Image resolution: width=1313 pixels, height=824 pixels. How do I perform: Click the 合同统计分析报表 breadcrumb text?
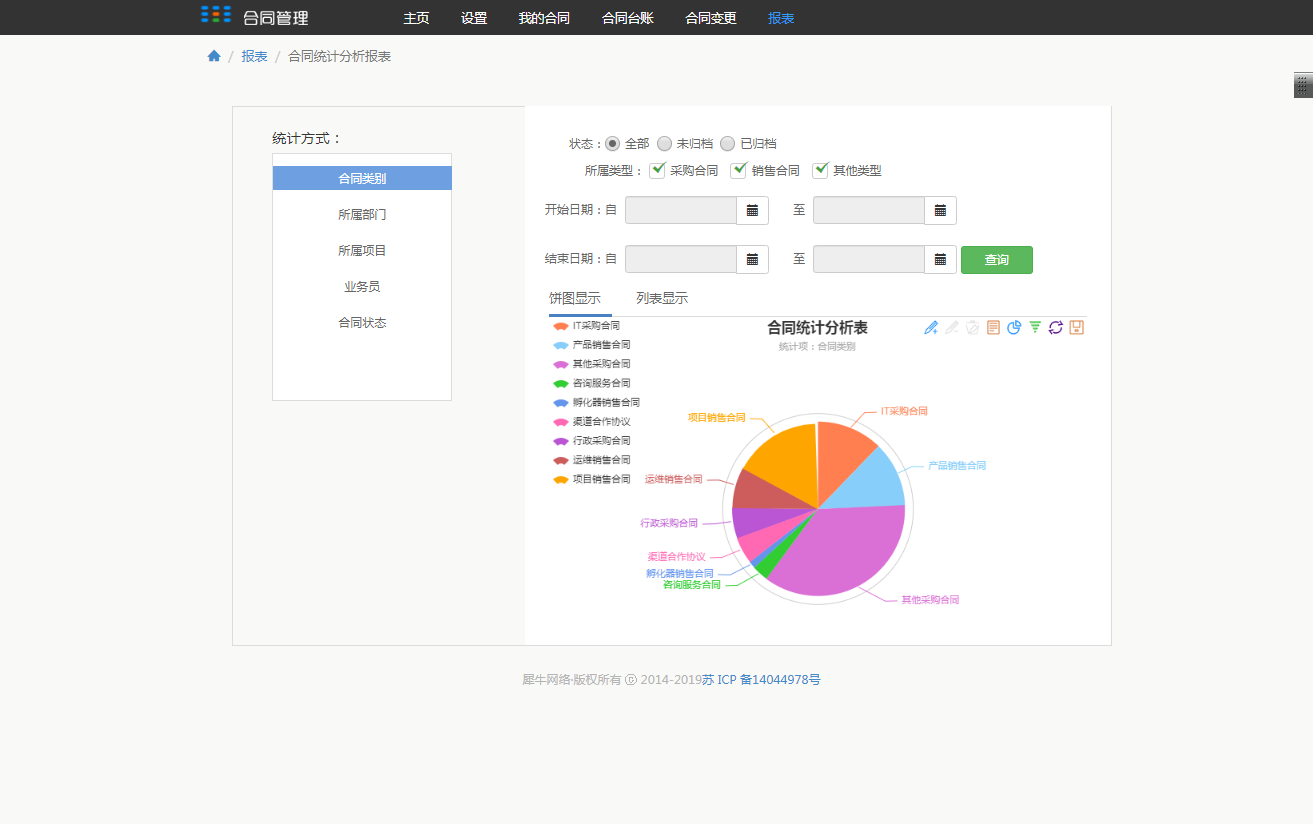point(339,56)
